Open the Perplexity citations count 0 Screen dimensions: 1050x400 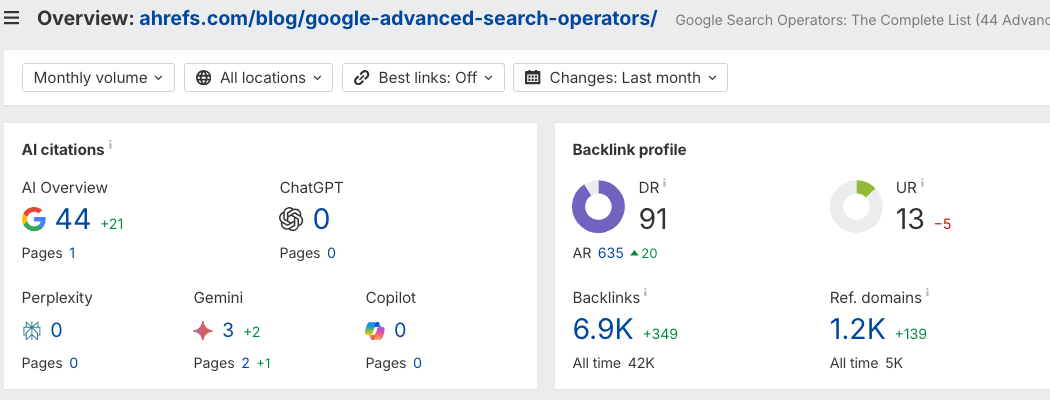pos(56,330)
